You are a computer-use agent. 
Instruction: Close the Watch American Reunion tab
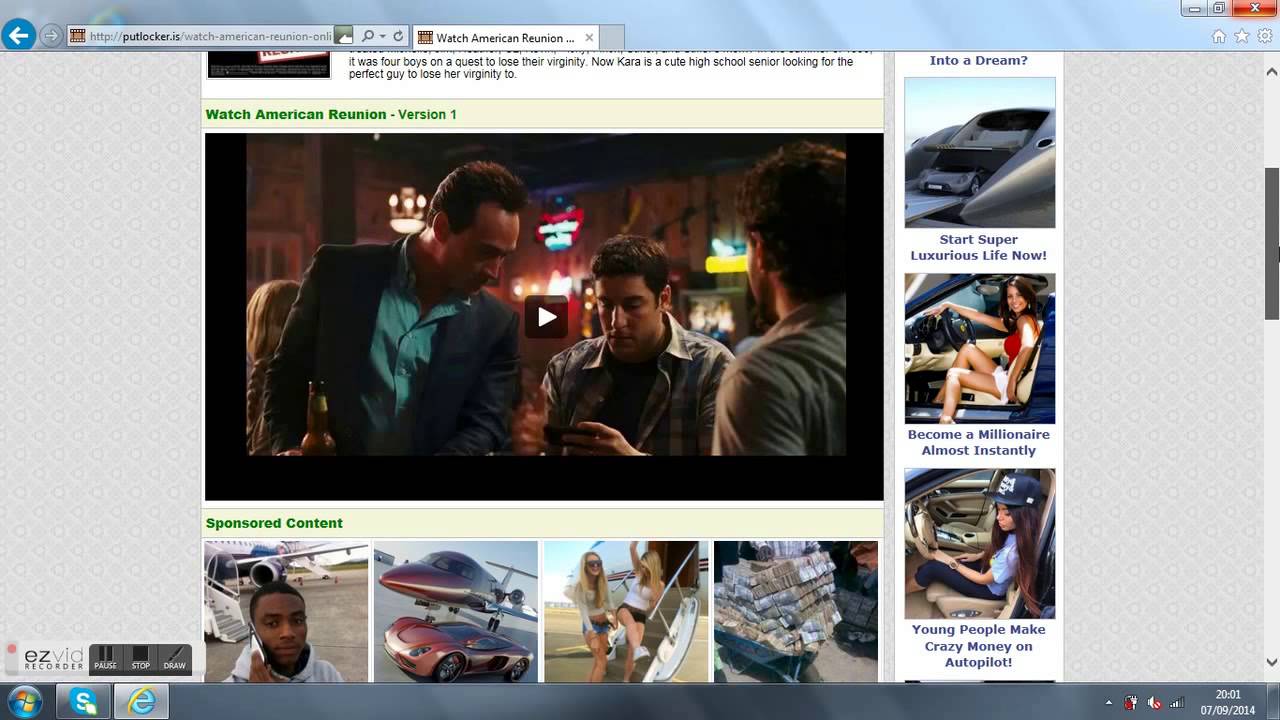point(589,37)
